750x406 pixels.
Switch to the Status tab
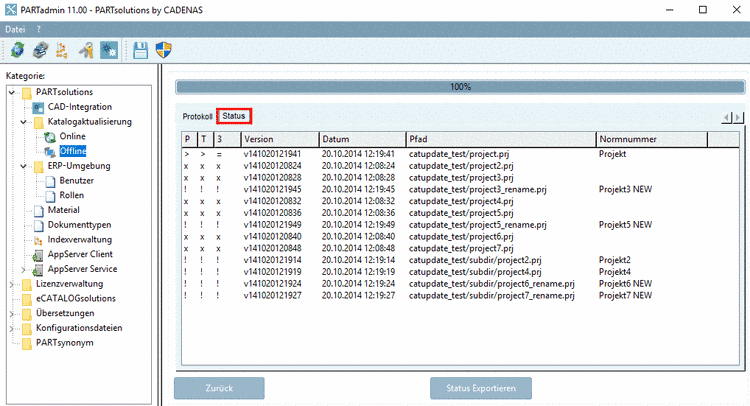click(x=234, y=116)
